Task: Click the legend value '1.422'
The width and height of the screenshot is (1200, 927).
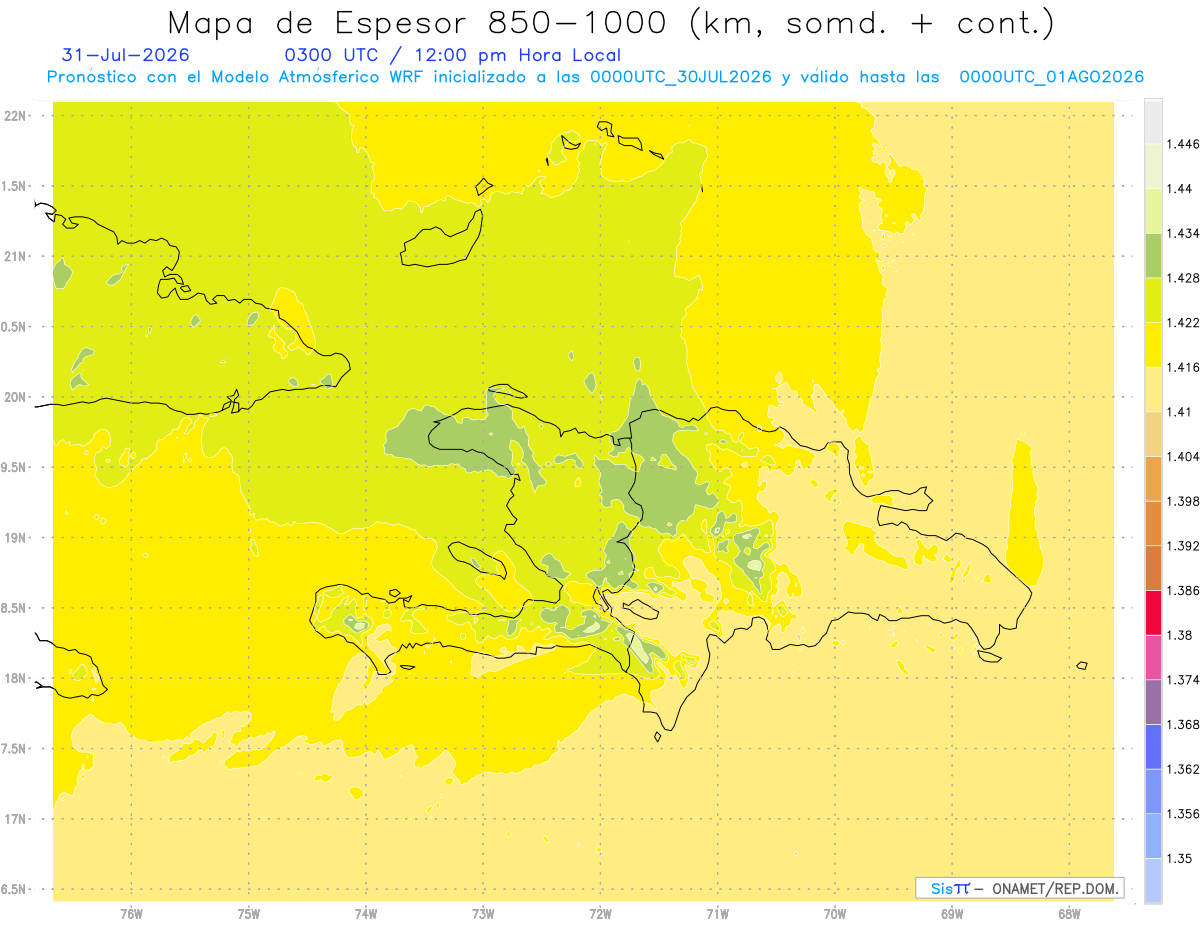Action: (x=1184, y=323)
